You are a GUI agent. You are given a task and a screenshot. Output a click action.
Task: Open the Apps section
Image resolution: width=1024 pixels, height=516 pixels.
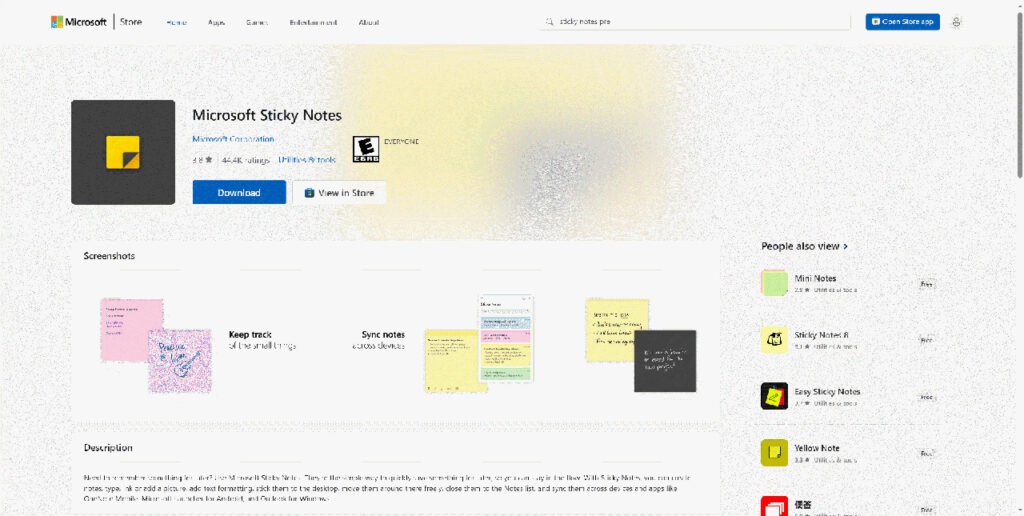216,22
